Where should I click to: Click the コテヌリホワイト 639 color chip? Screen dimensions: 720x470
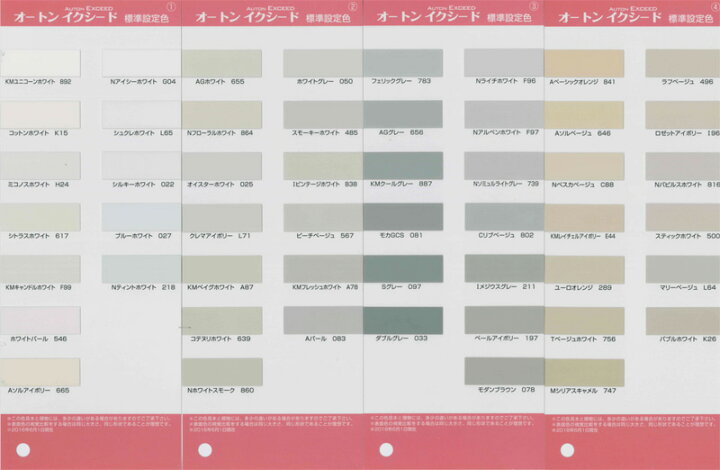(222, 320)
